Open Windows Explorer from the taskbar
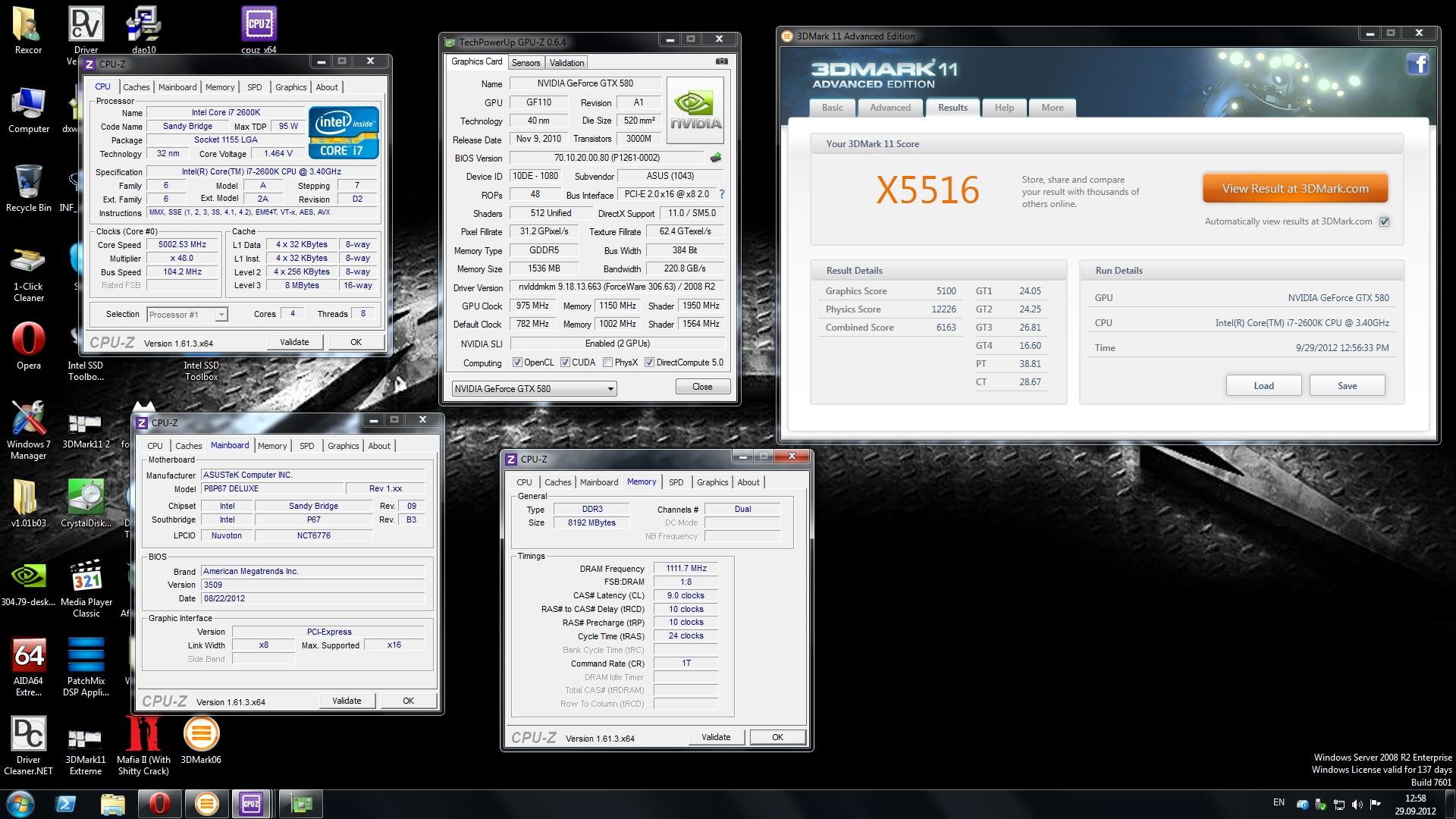Viewport: 1456px width, 819px height. point(112,803)
